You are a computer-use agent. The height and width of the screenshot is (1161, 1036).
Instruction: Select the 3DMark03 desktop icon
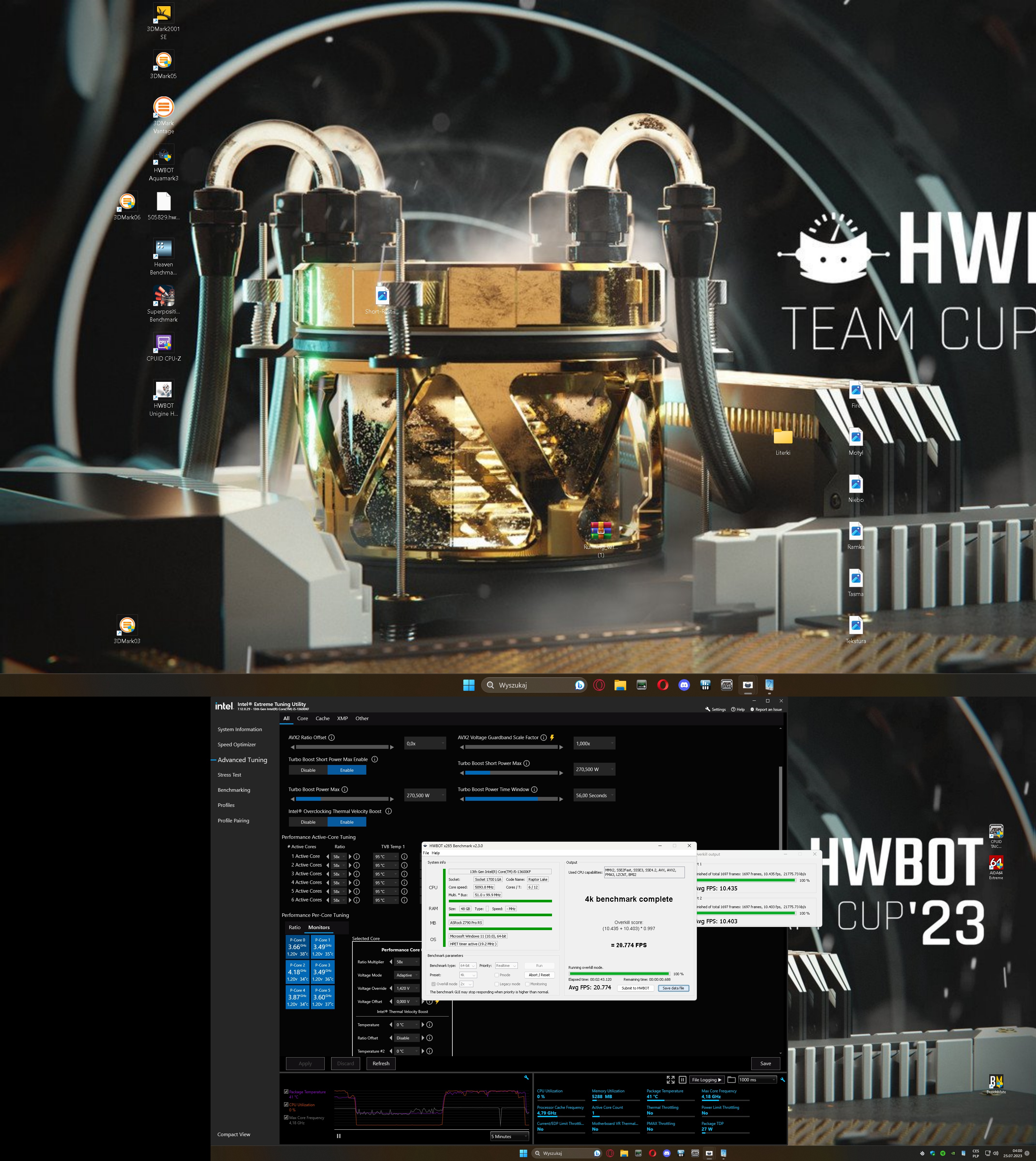coord(127,630)
